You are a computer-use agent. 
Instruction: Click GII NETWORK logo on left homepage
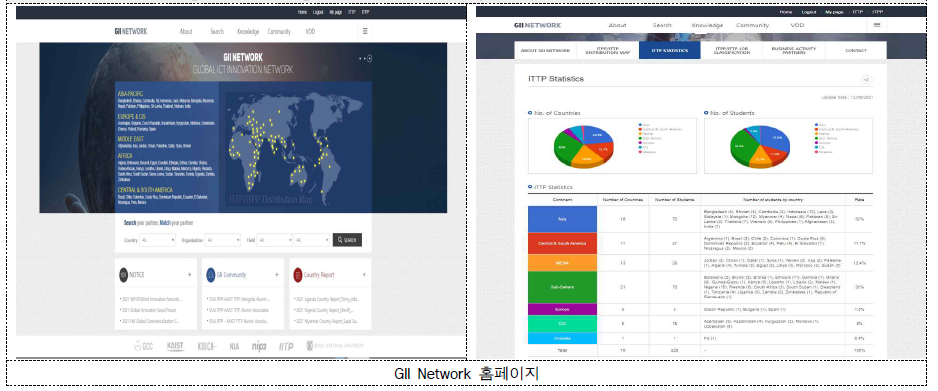pyautogui.click(x=131, y=32)
